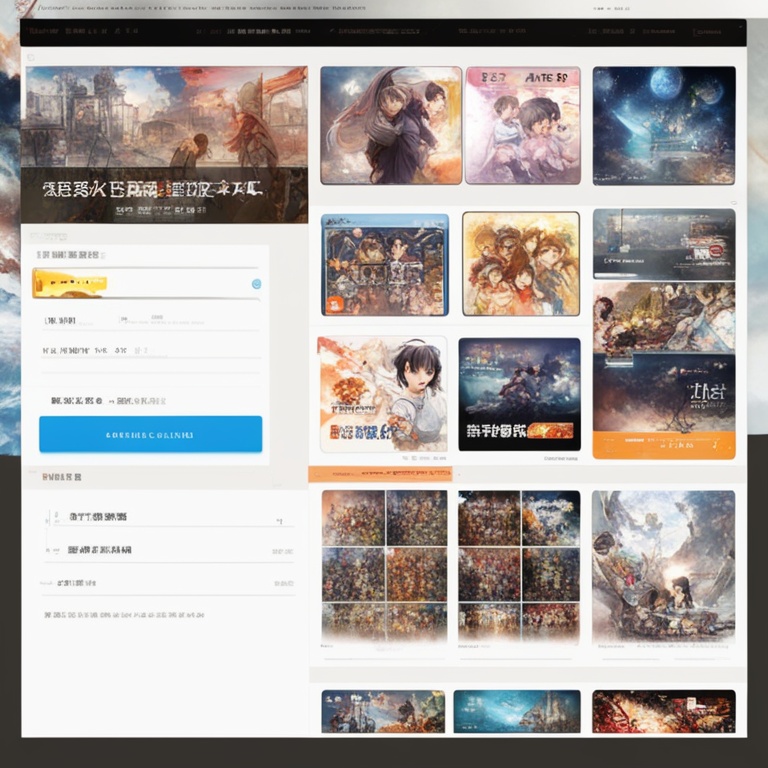The image size is (768, 768).
Task: Click the wide blue button in the left panel
Action: (150, 434)
